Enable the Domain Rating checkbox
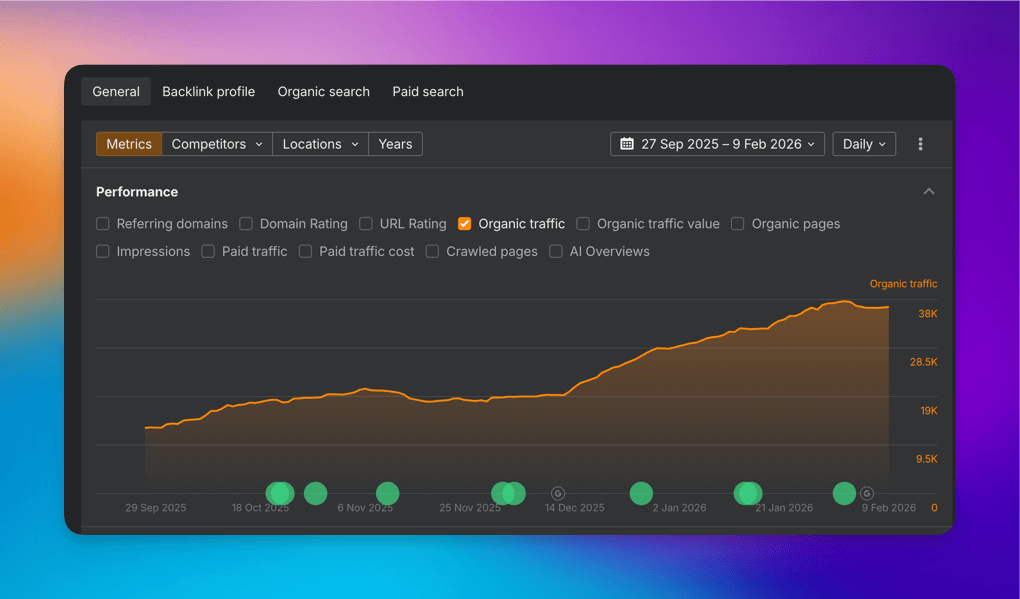The image size is (1020, 599). [246, 224]
